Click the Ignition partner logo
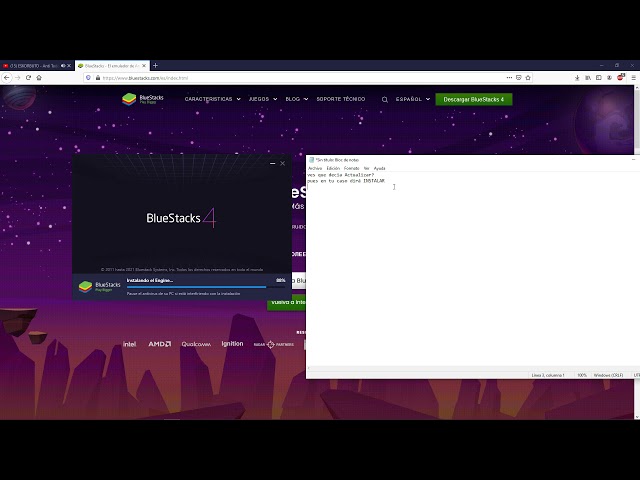 click(232, 344)
